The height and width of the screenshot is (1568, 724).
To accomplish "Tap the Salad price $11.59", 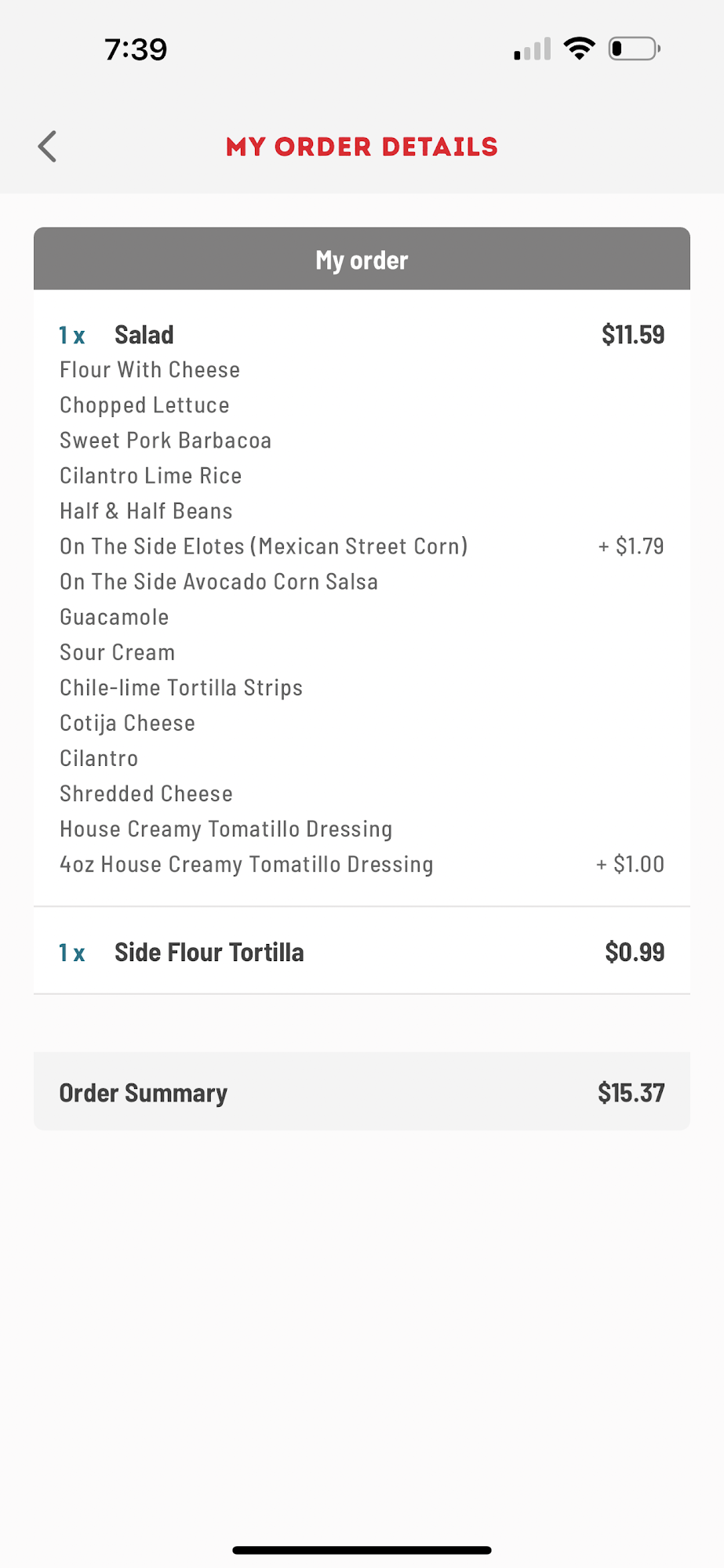I will pyautogui.click(x=632, y=335).
